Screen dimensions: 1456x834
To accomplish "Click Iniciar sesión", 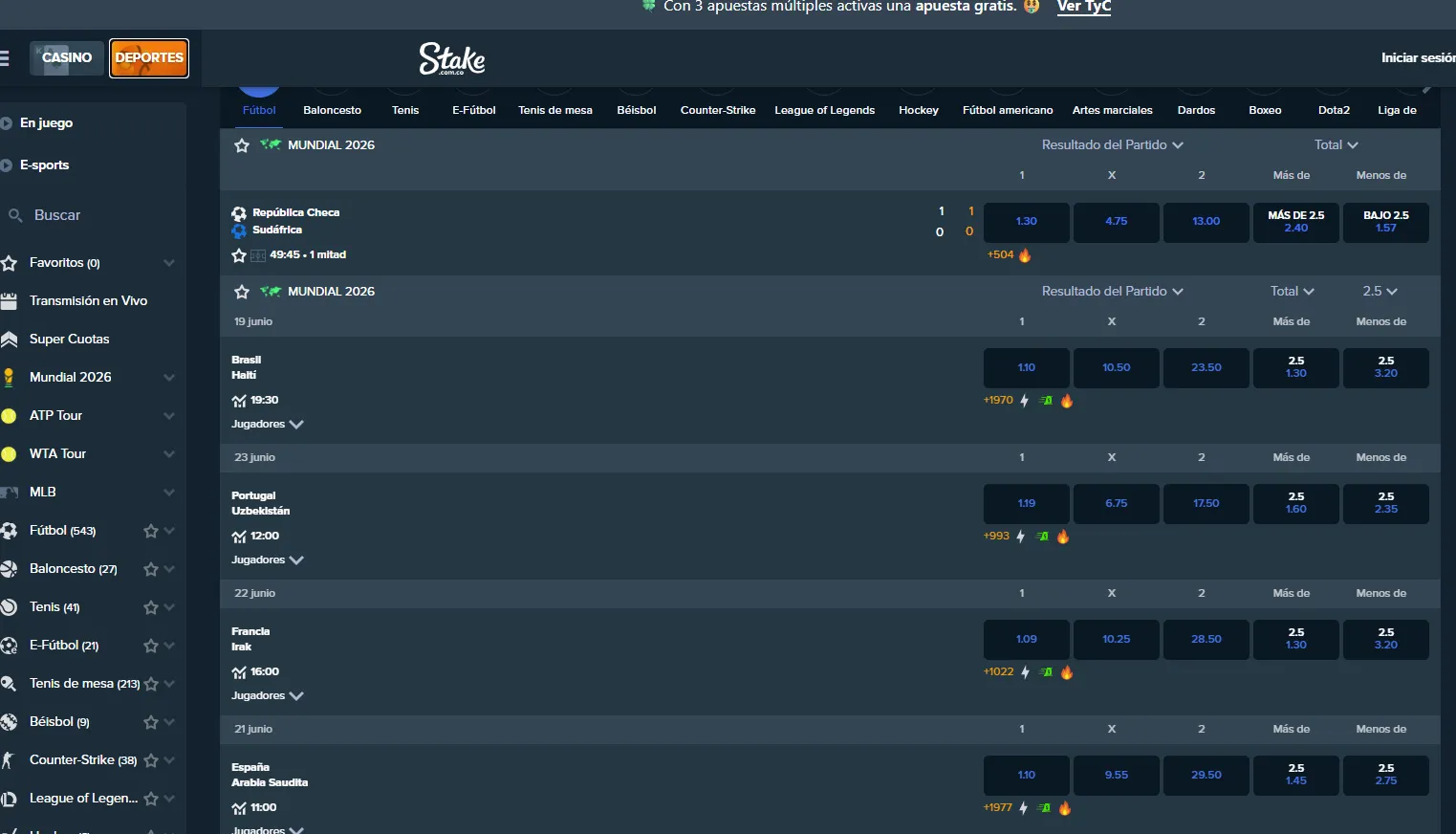I will [1418, 58].
